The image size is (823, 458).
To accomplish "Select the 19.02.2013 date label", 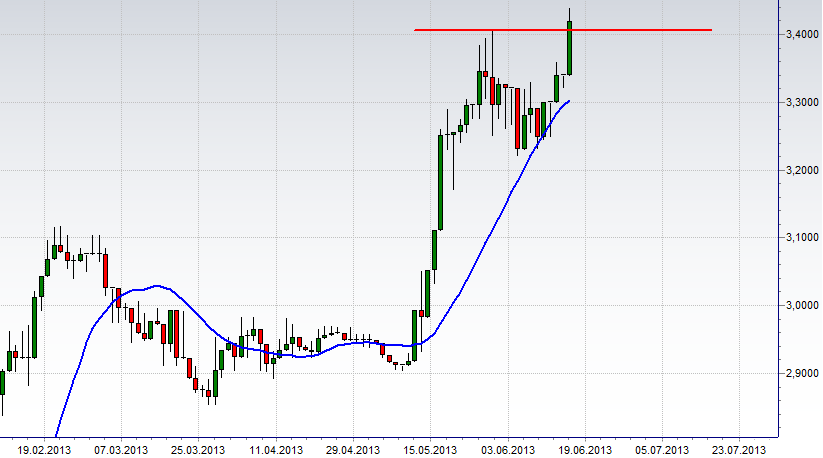I will pos(44,450).
